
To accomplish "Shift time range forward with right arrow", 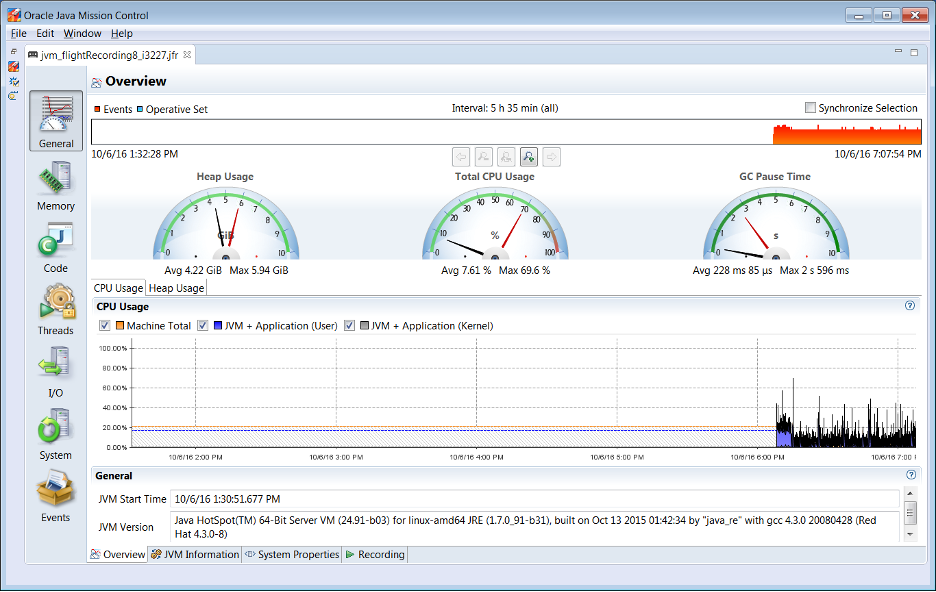I will (x=552, y=157).
